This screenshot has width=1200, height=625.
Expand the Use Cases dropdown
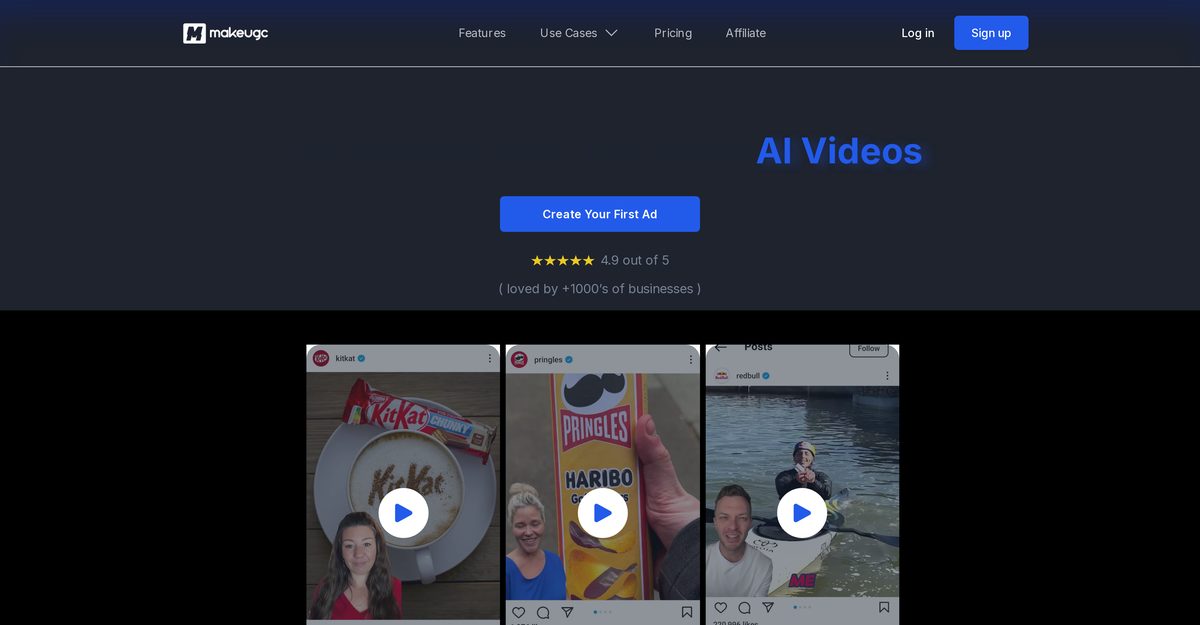[x=579, y=33]
